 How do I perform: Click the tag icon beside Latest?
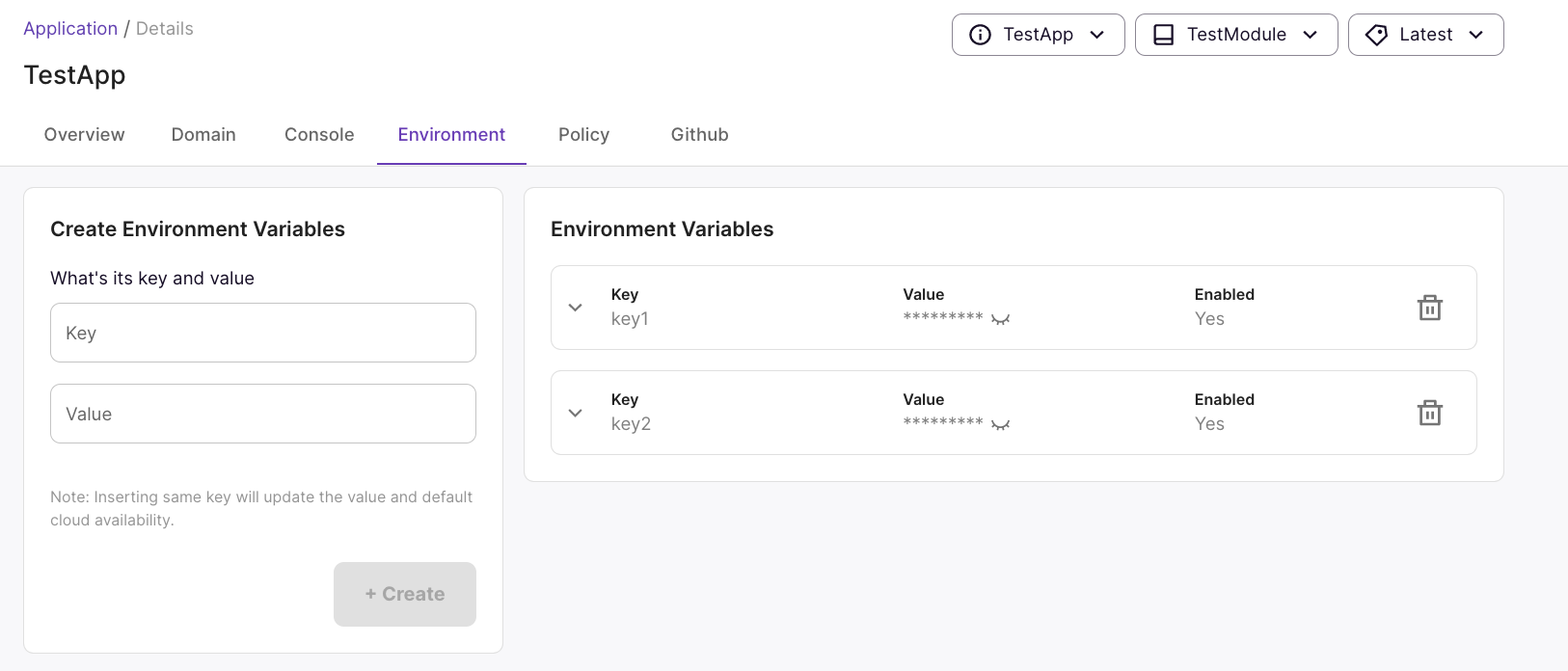click(1376, 35)
